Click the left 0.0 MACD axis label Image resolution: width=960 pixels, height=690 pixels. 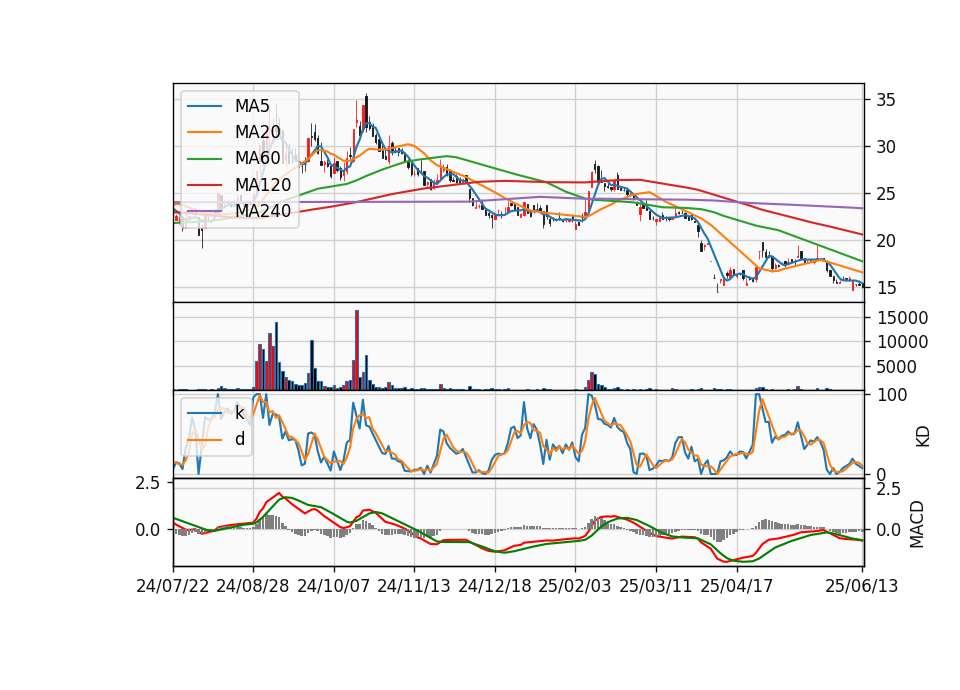pyautogui.click(x=147, y=530)
